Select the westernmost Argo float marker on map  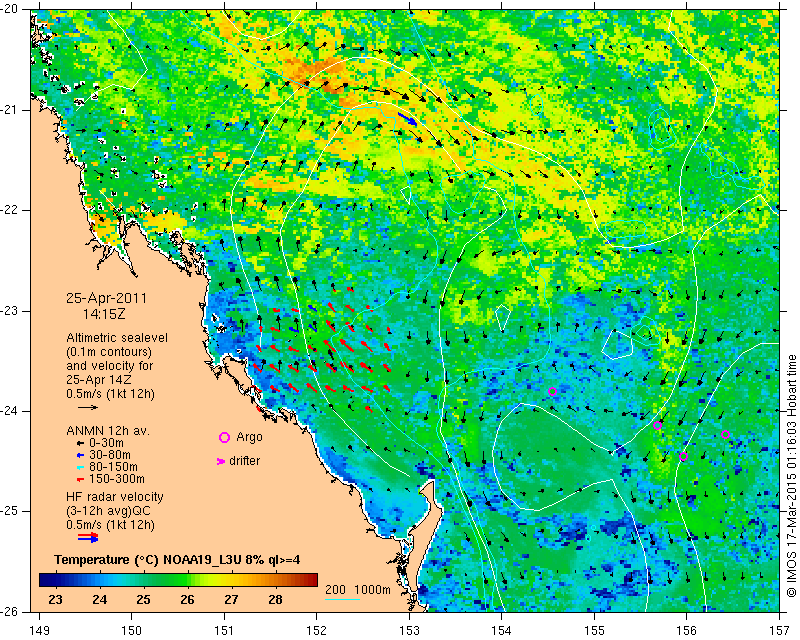pos(552,392)
